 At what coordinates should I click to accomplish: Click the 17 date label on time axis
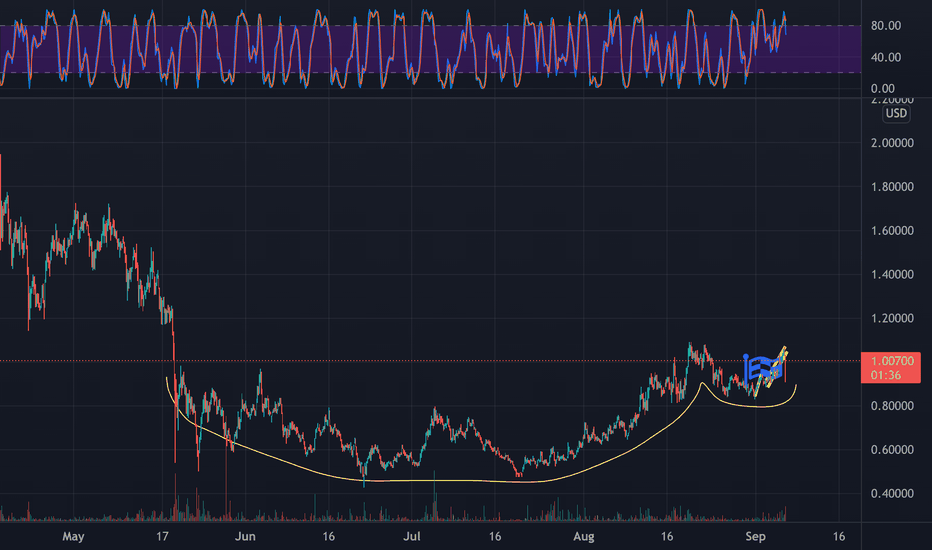coord(162,536)
